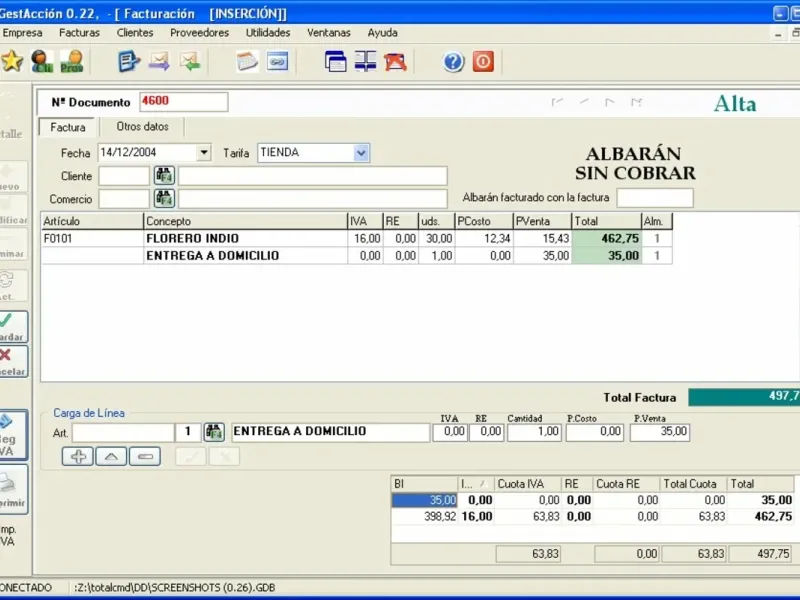The height and width of the screenshot is (600, 800).
Task: Click the up-arrow line button
Action: coord(111,456)
